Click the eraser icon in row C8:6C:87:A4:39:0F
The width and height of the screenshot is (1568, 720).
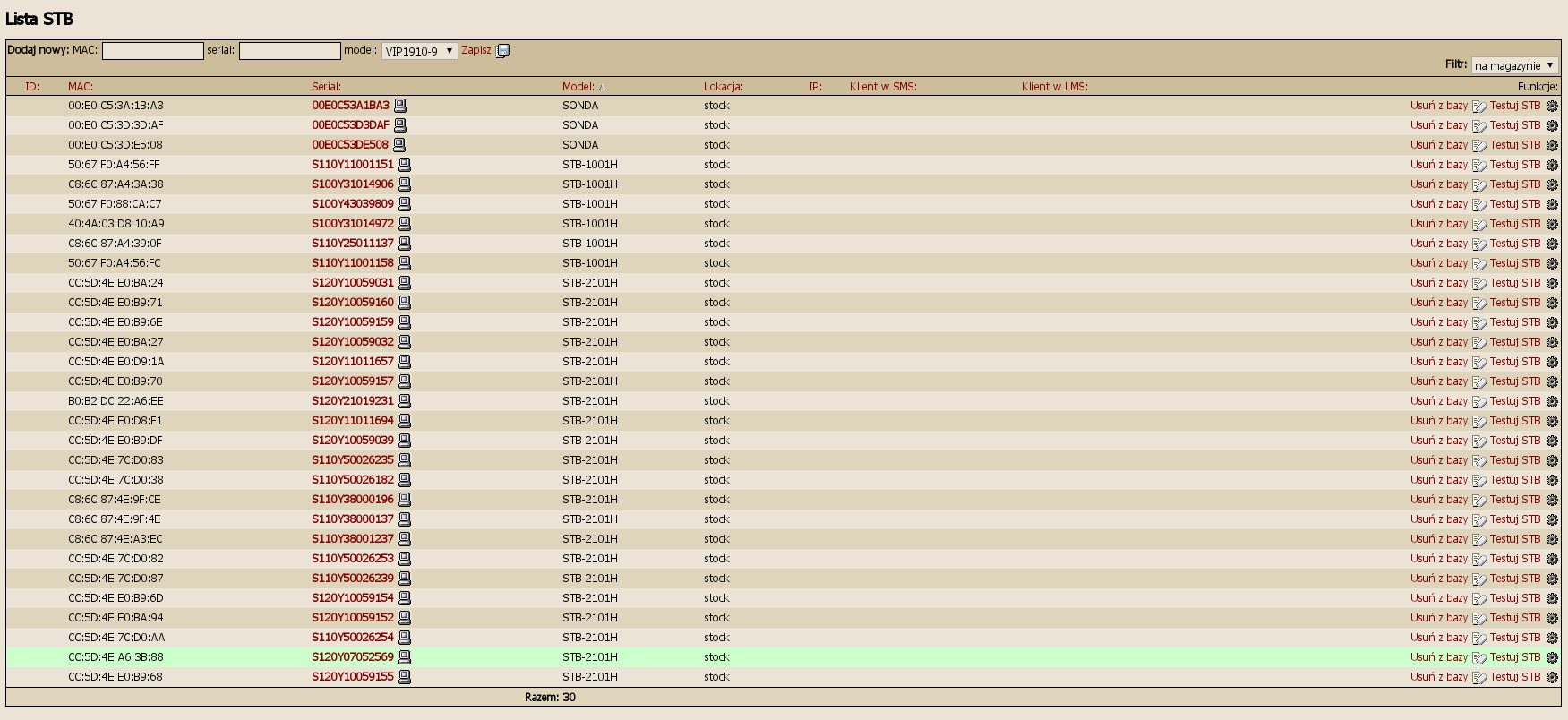(x=1479, y=244)
